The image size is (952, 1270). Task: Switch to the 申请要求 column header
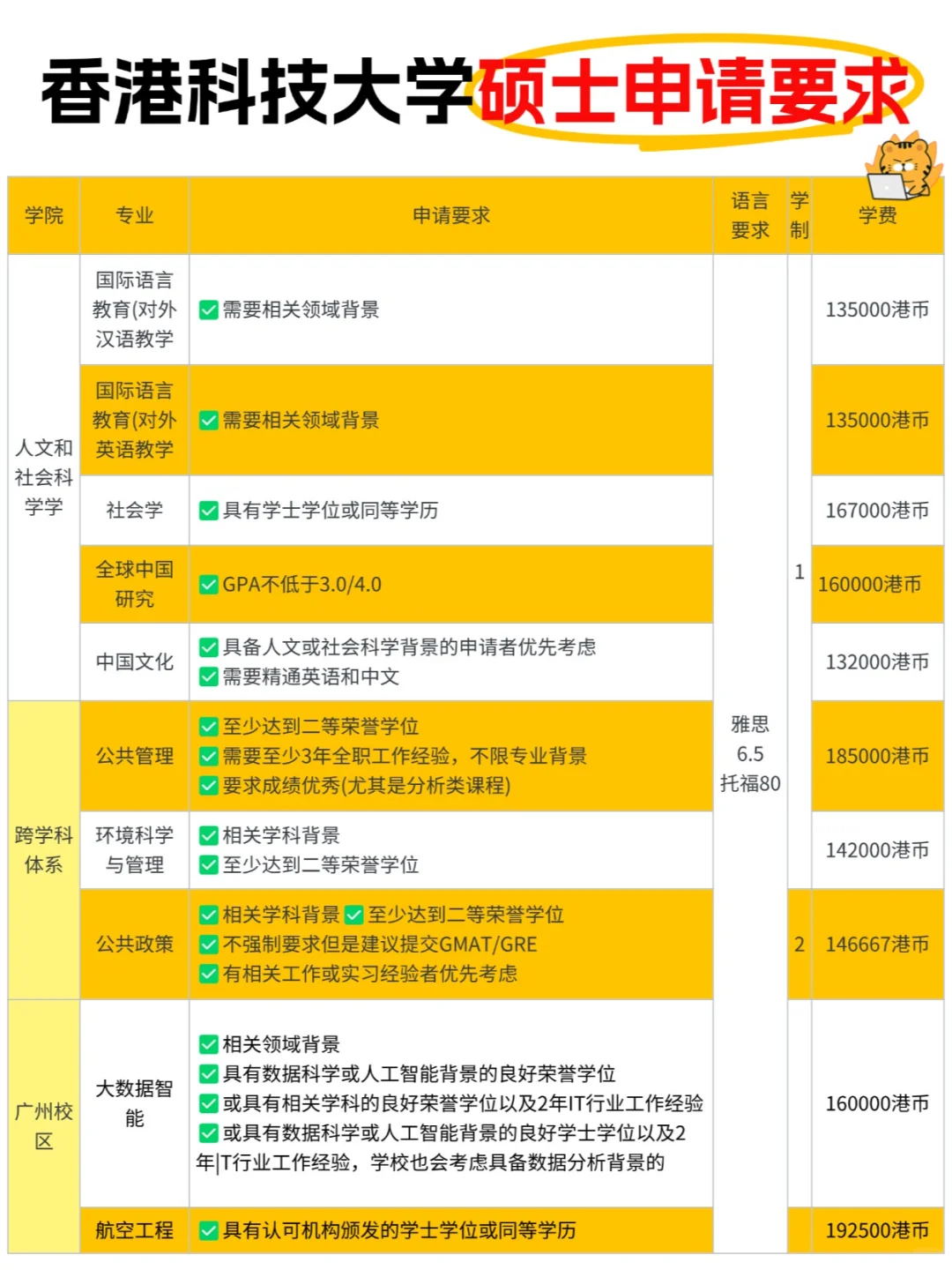451,214
